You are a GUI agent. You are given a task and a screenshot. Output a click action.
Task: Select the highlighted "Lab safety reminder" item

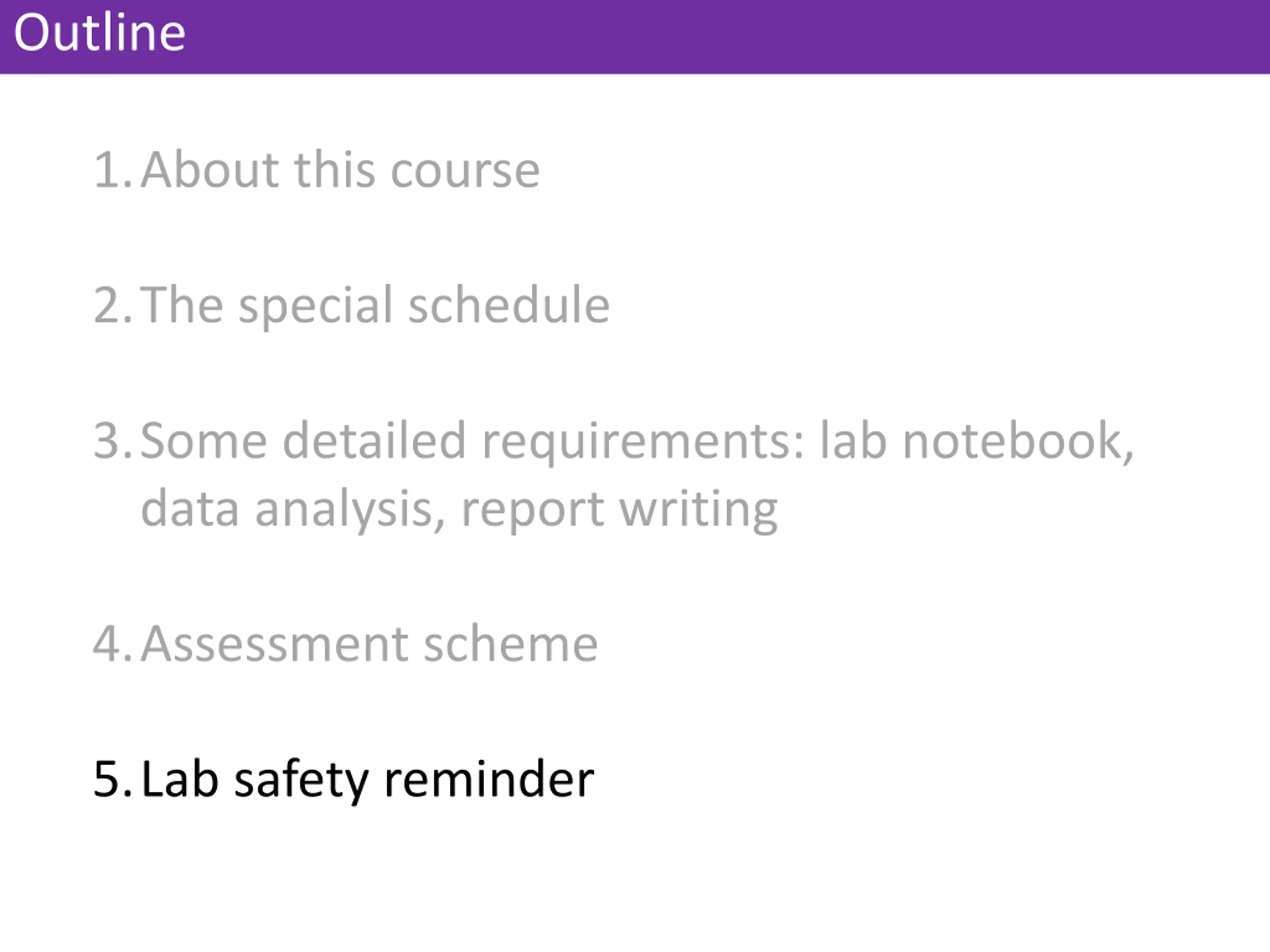(368, 780)
